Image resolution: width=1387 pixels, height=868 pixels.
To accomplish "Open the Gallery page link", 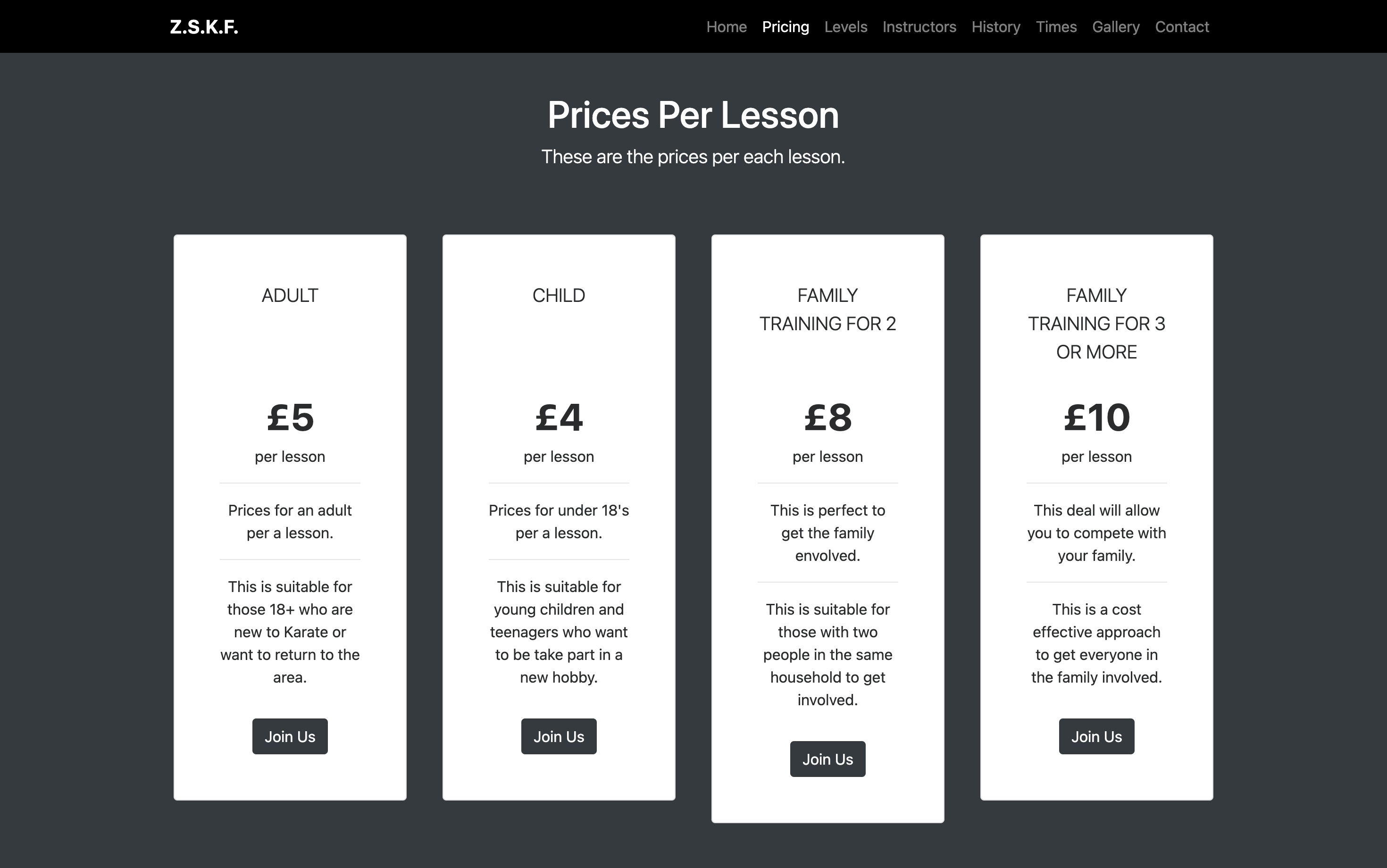I will [1115, 27].
